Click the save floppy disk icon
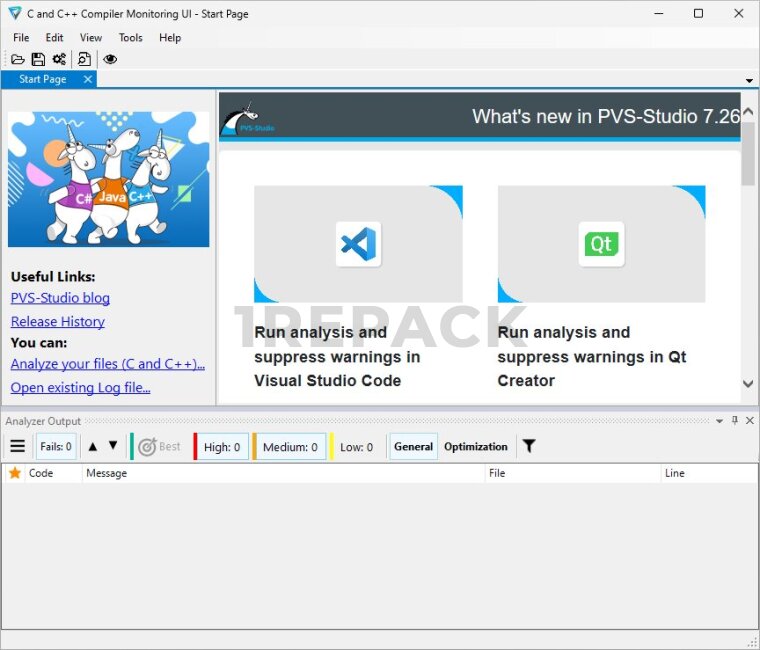The width and height of the screenshot is (760, 650). click(38, 59)
